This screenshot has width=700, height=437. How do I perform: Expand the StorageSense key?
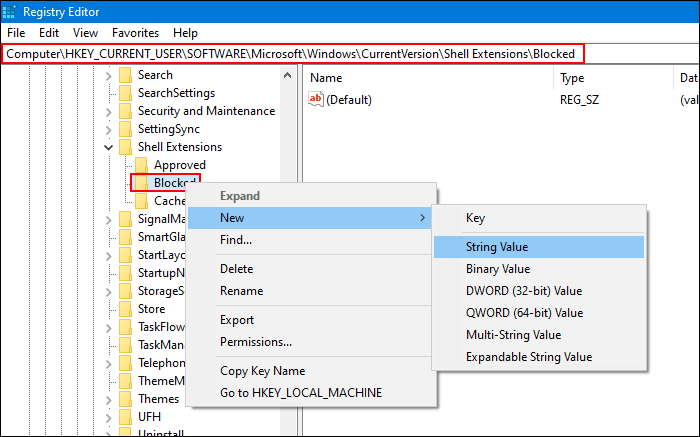coord(108,292)
